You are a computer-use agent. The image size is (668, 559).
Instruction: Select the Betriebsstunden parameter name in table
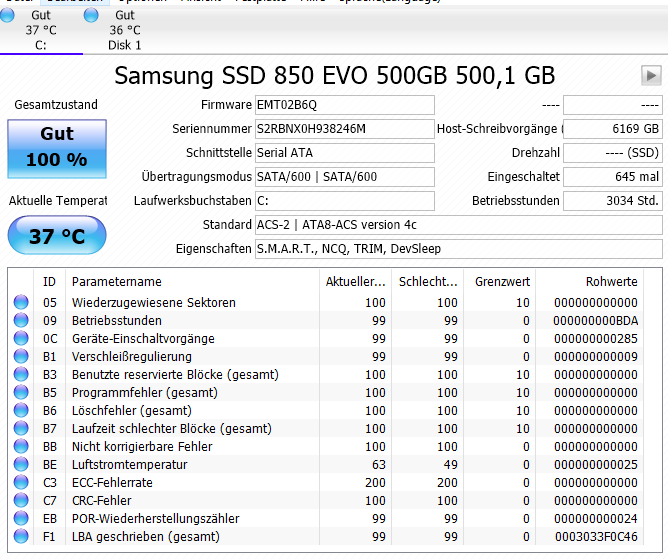[117, 320]
